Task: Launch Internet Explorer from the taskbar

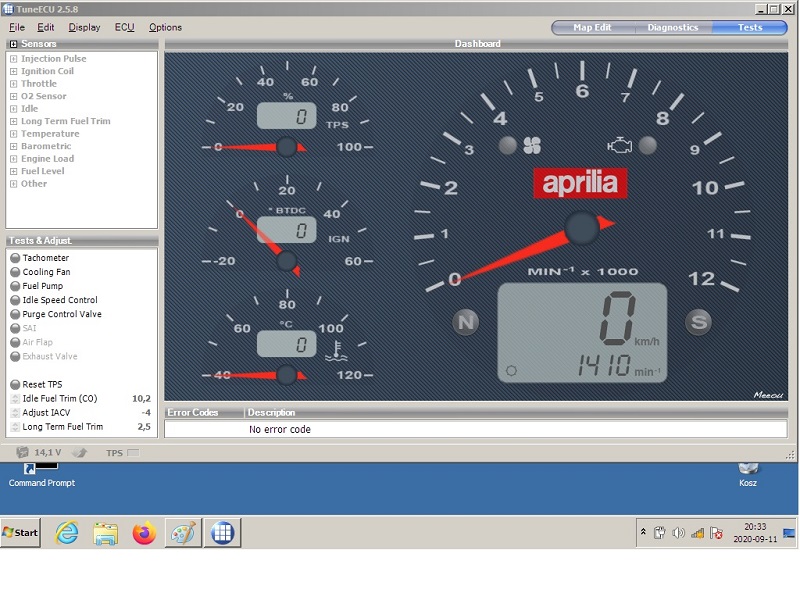Action: pos(67,533)
